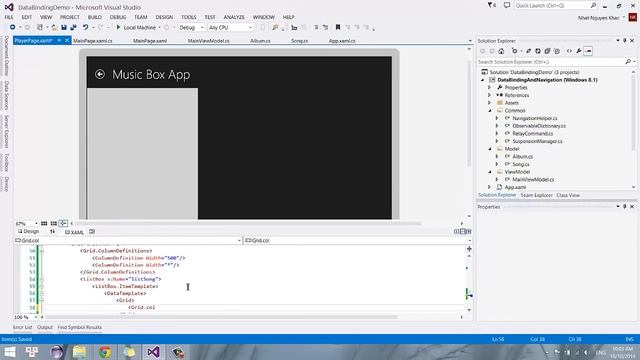Open Google Chrome from the taskbar
The height and width of the screenshot is (360, 640).
104,352
